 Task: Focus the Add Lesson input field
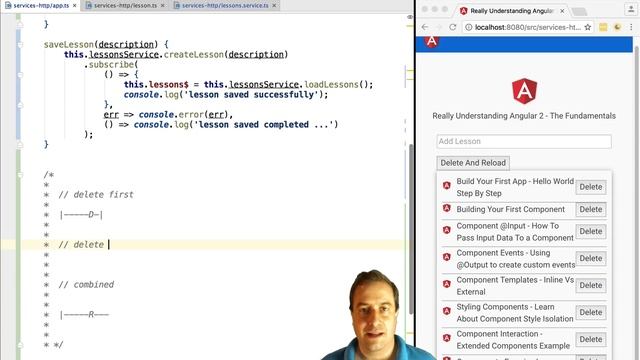coord(524,141)
